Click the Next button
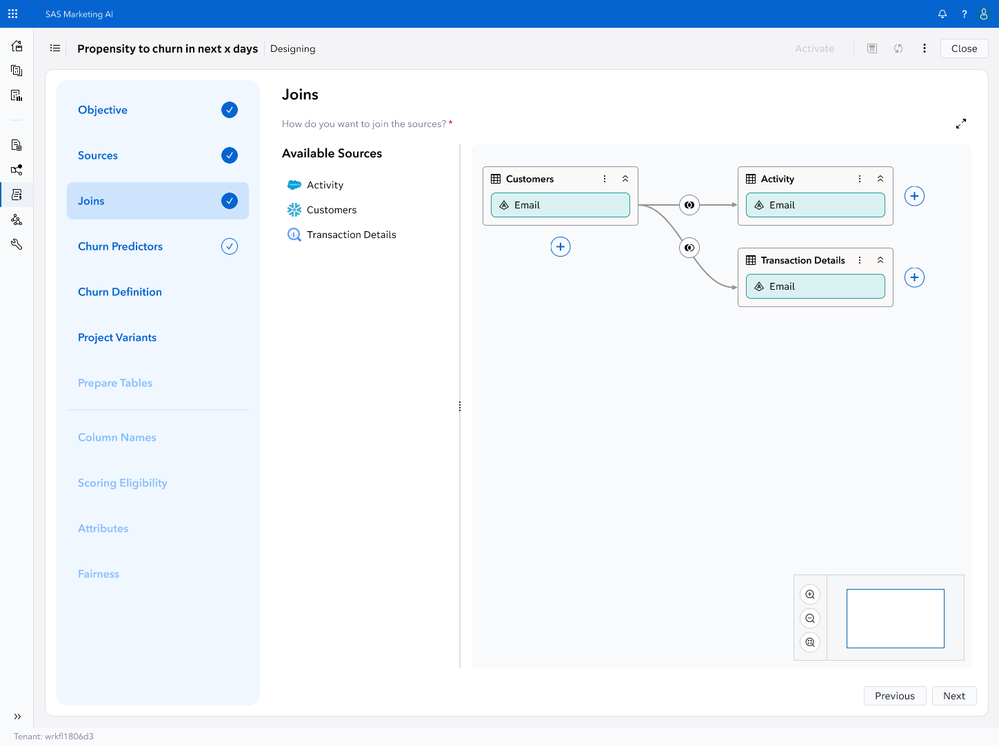The image size is (999, 745). tap(953, 695)
